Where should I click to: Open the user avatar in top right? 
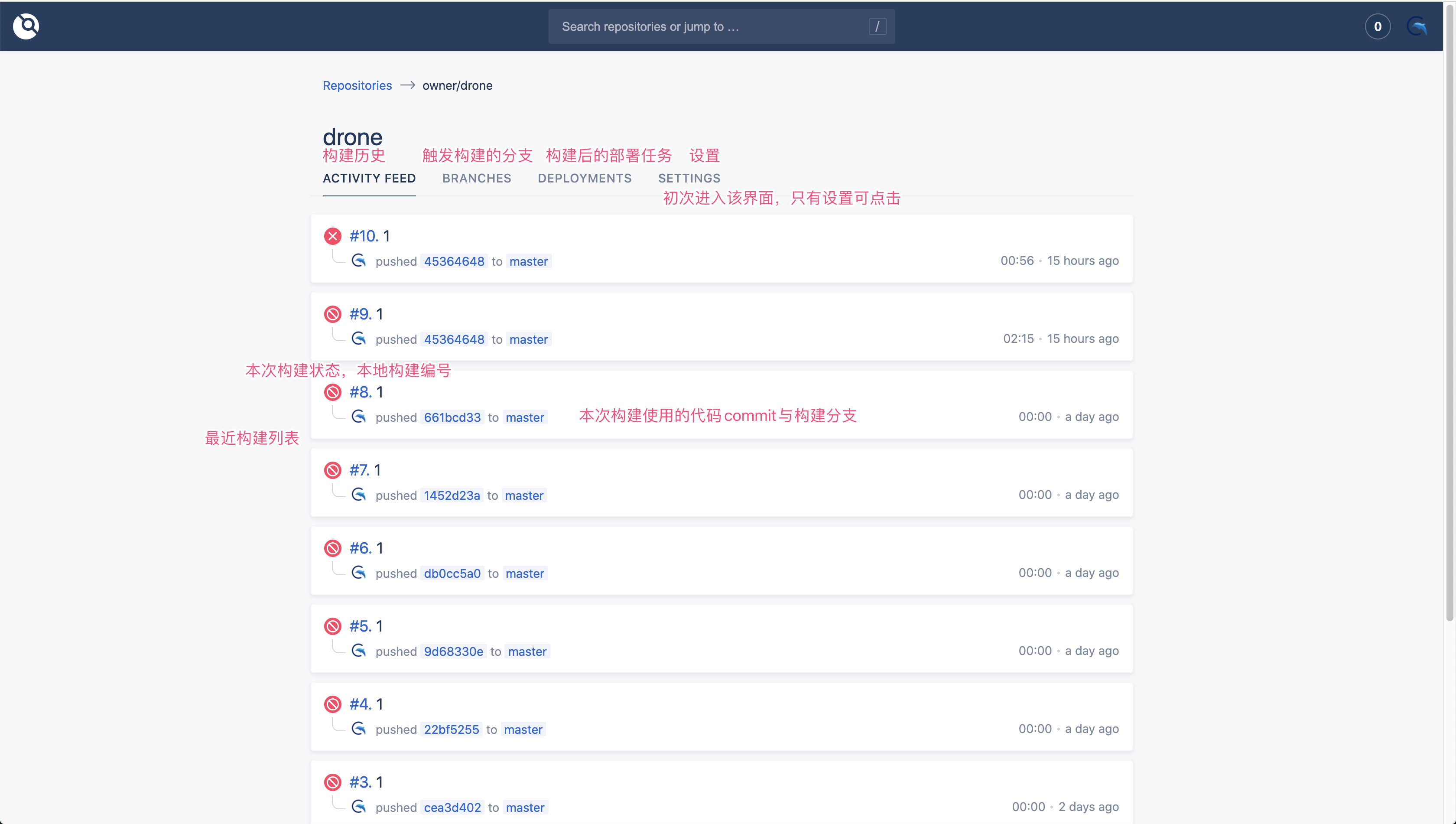pyautogui.click(x=1417, y=26)
